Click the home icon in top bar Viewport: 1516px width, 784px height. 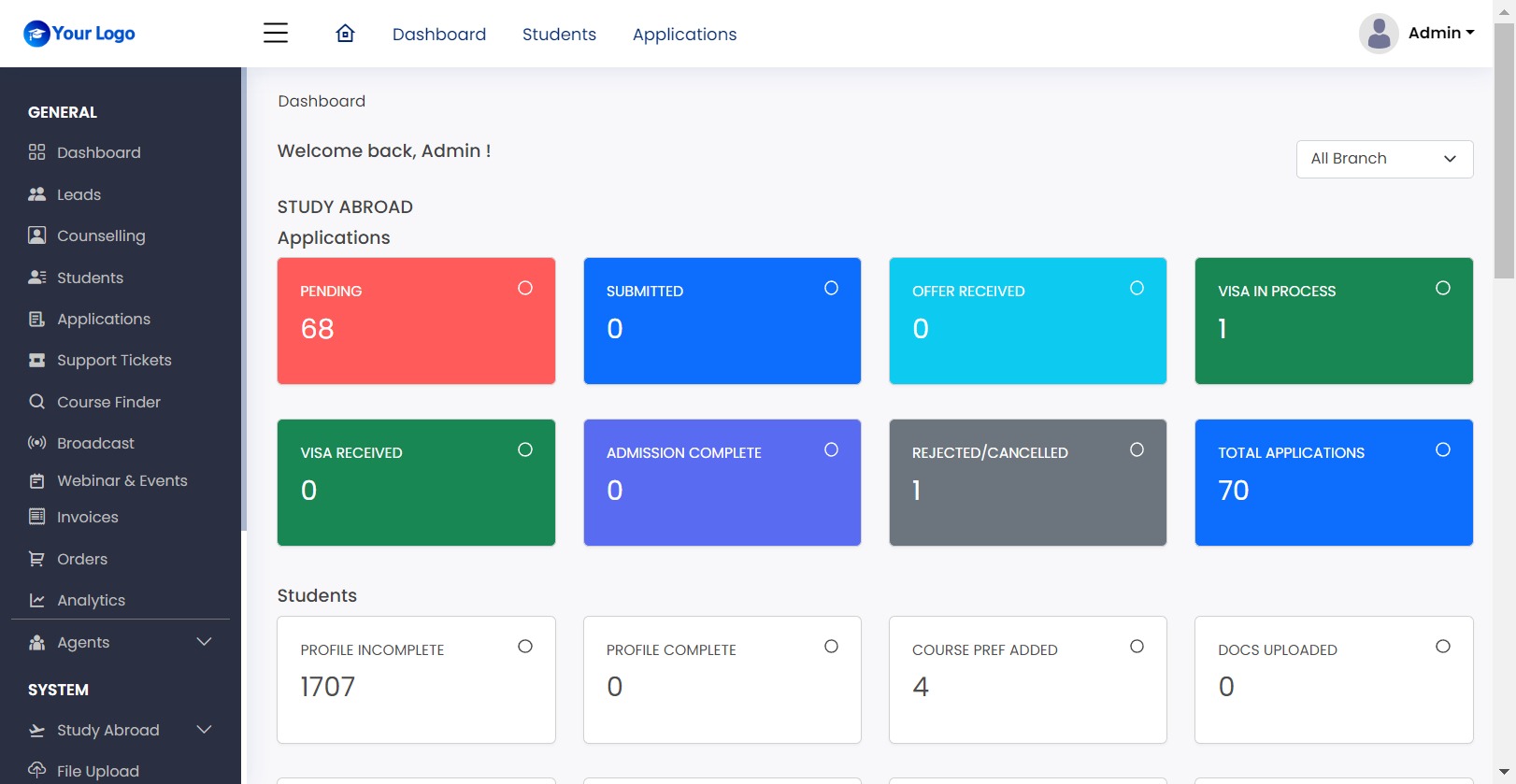click(345, 34)
